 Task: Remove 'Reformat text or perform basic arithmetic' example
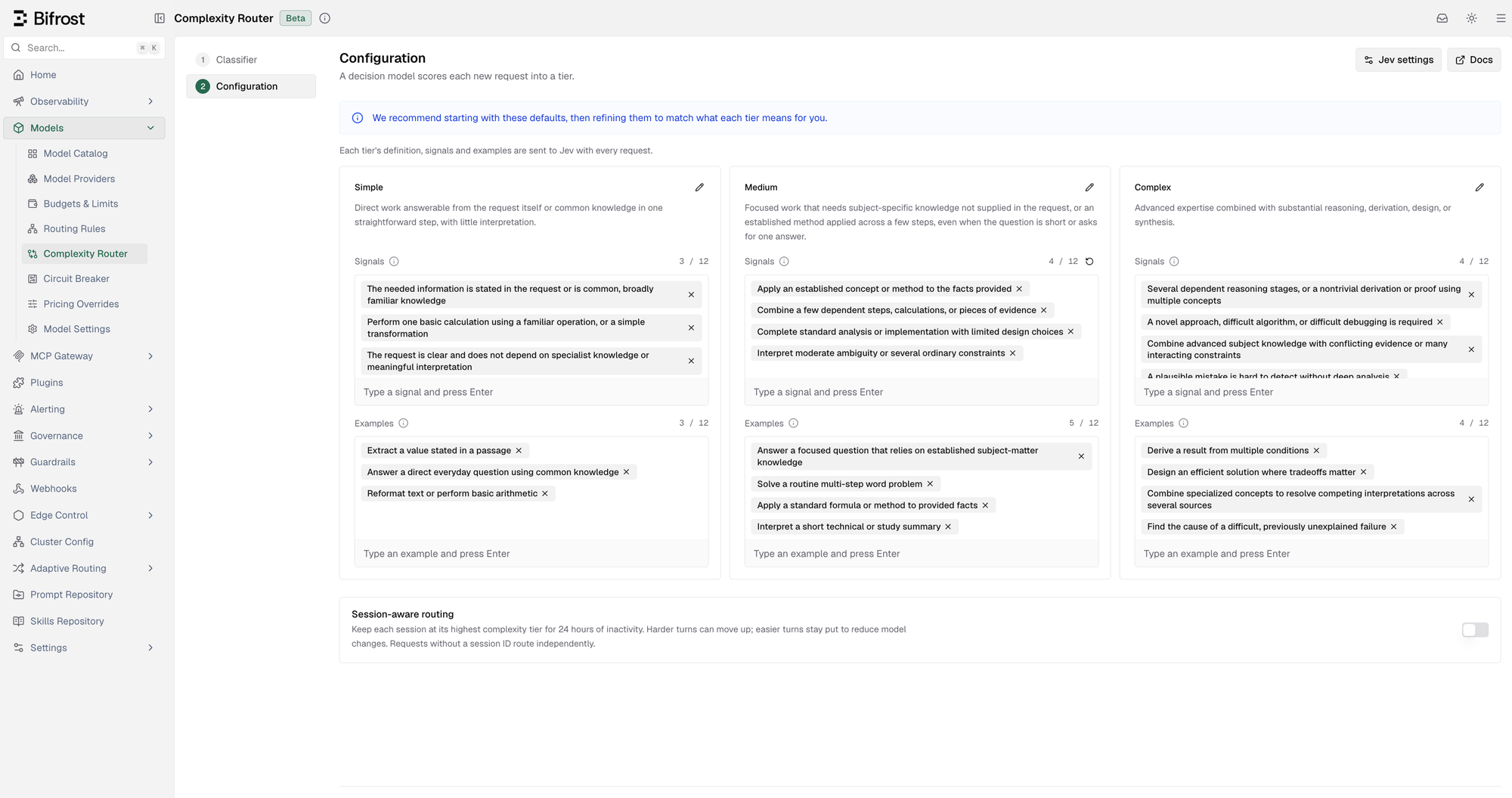pos(545,494)
